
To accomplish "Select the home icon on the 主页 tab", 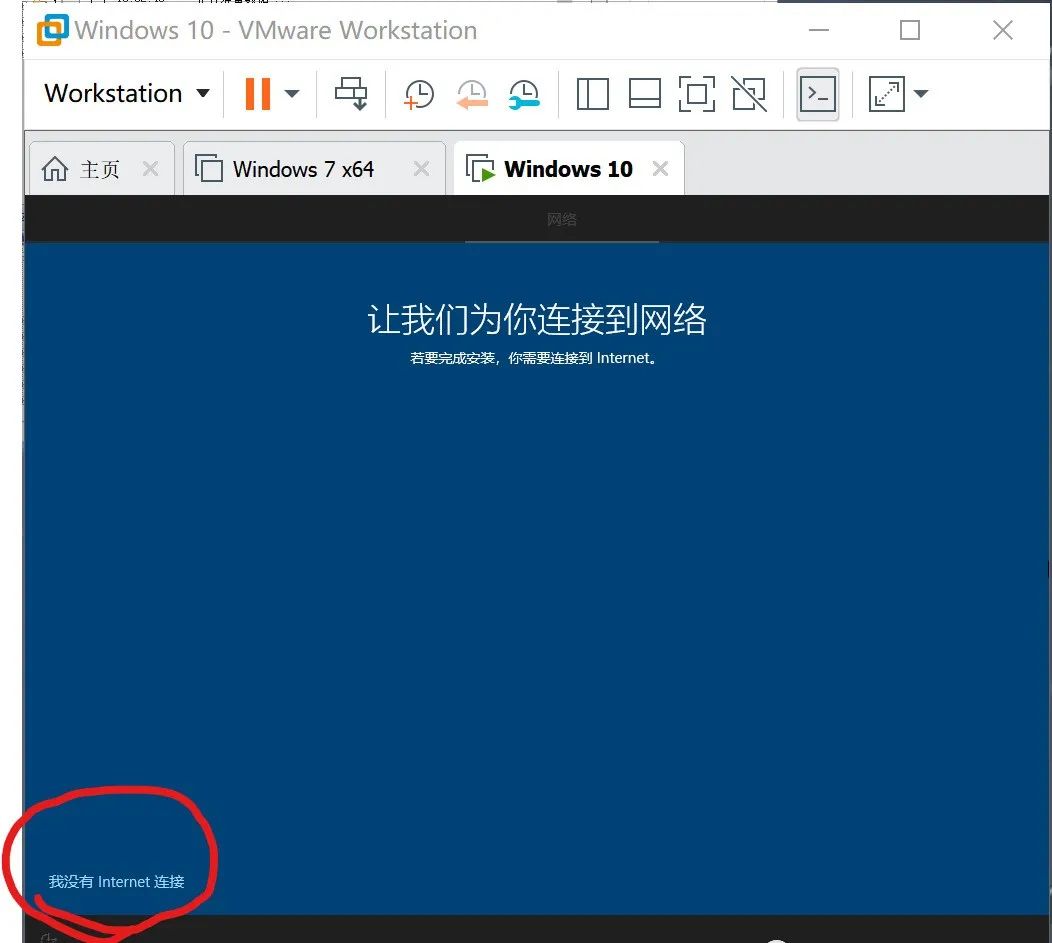I will click(54, 168).
